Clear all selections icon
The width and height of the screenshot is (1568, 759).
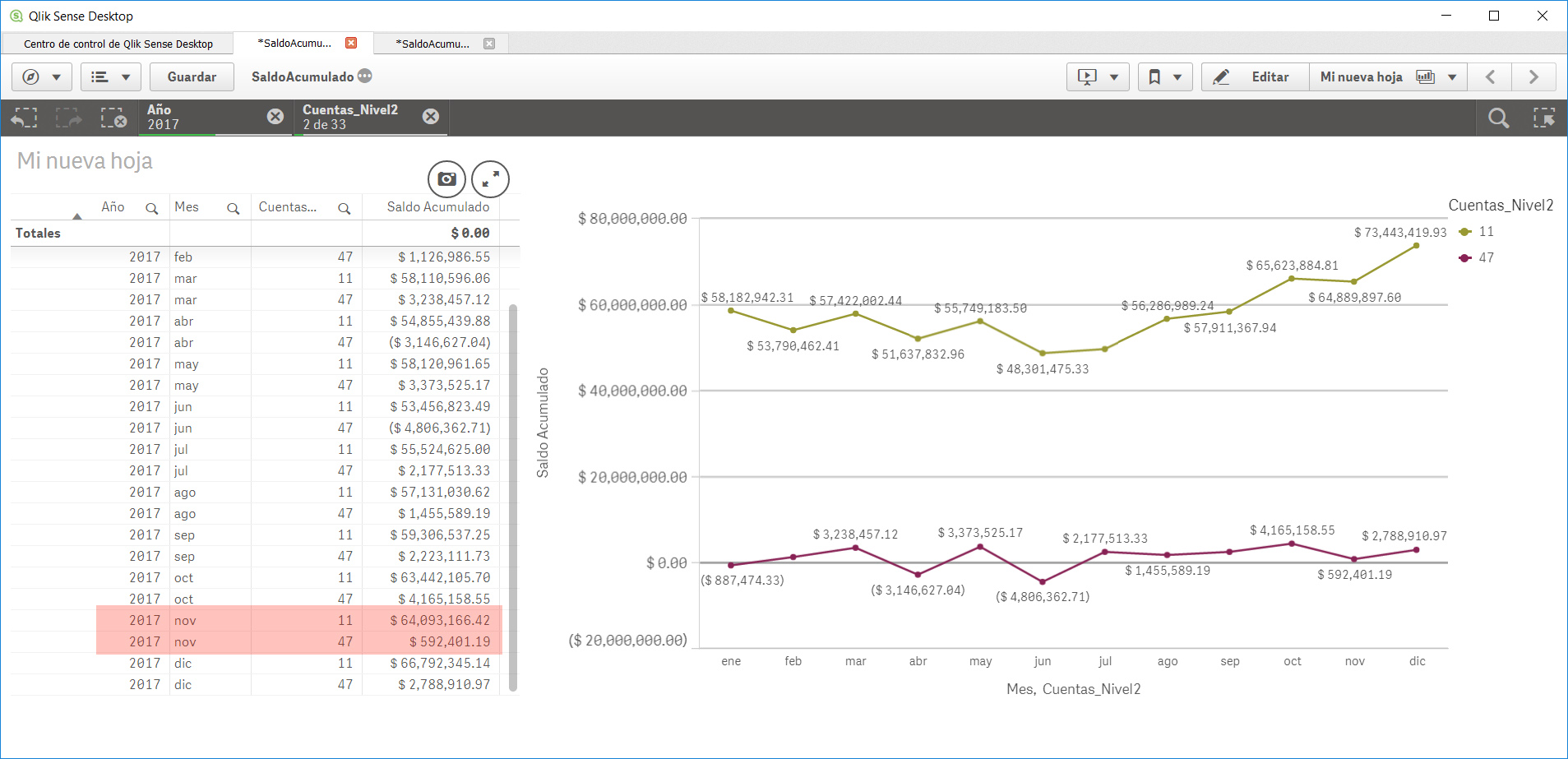click(113, 118)
